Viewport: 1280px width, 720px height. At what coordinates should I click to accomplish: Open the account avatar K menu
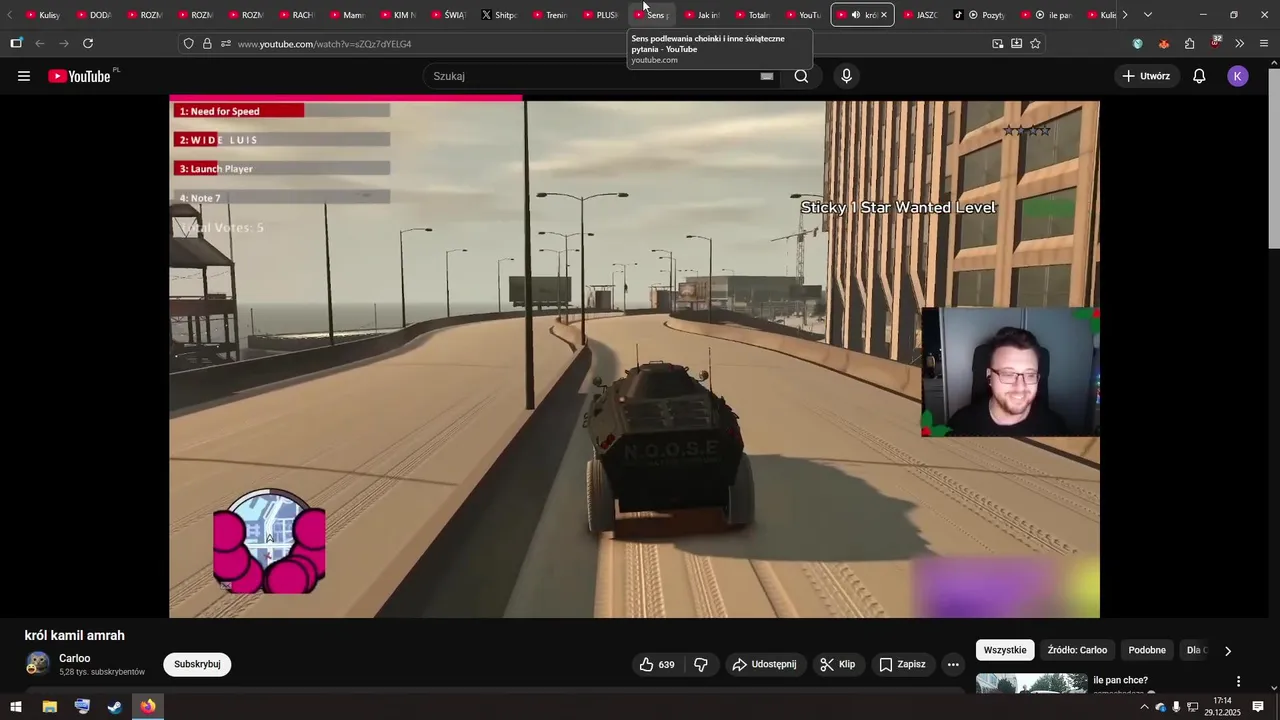[x=1238, y=76]
